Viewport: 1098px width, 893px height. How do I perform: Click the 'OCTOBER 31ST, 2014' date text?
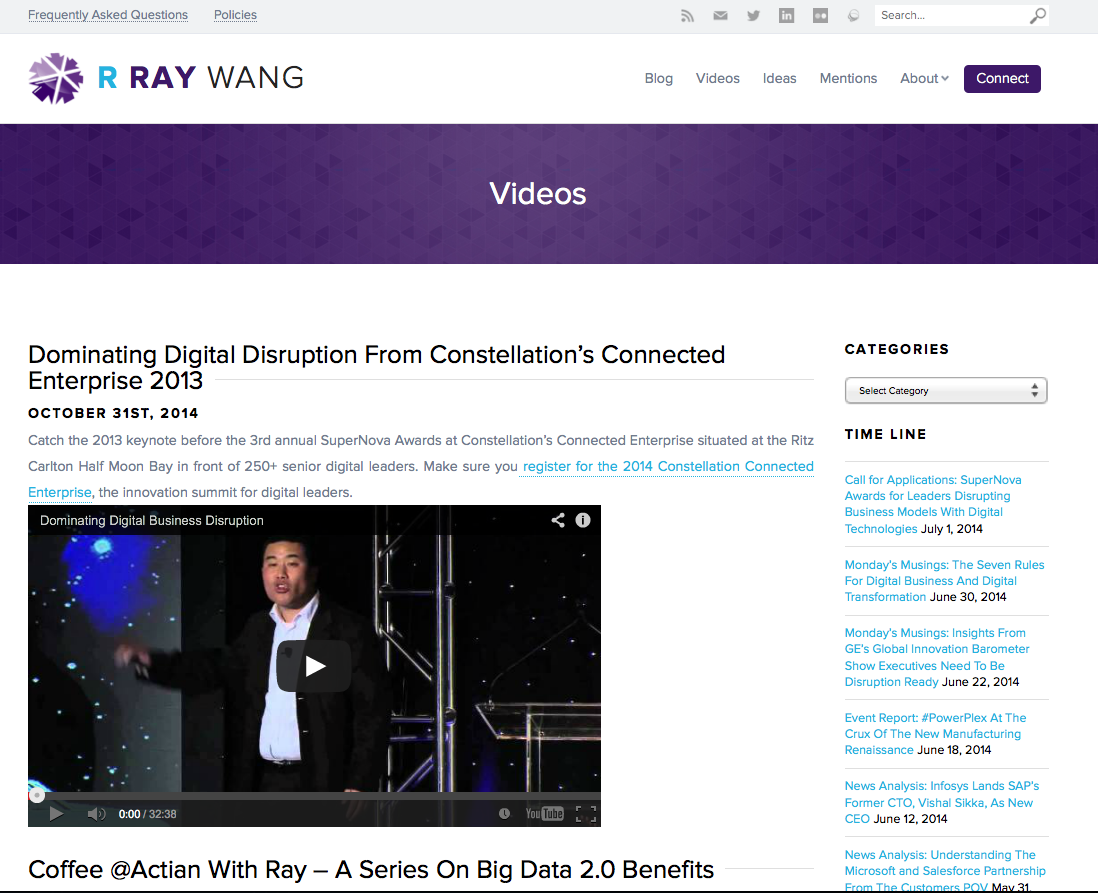point(113,413)
